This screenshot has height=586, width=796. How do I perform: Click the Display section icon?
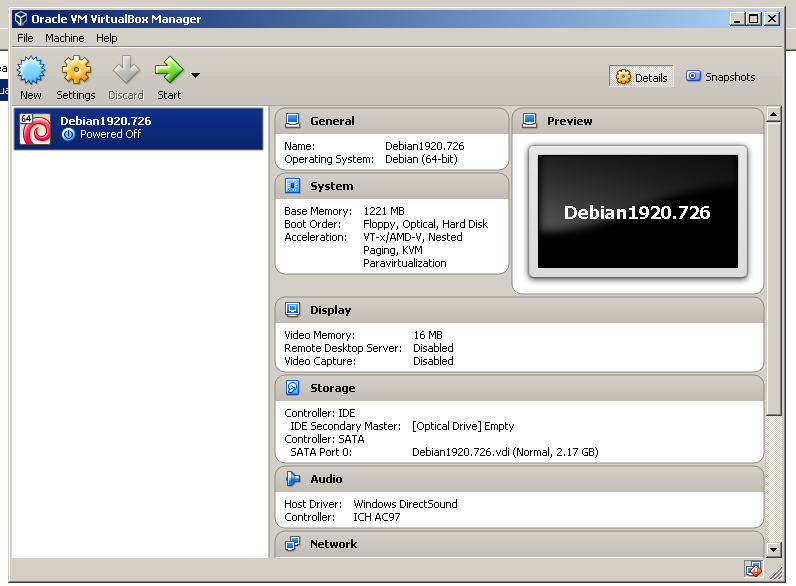click(x=292, y=310)
